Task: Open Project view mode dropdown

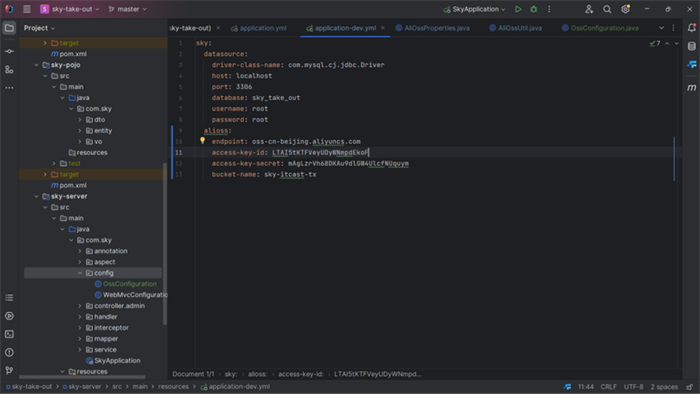Action: pyautogui.click(x=39, y=28)
